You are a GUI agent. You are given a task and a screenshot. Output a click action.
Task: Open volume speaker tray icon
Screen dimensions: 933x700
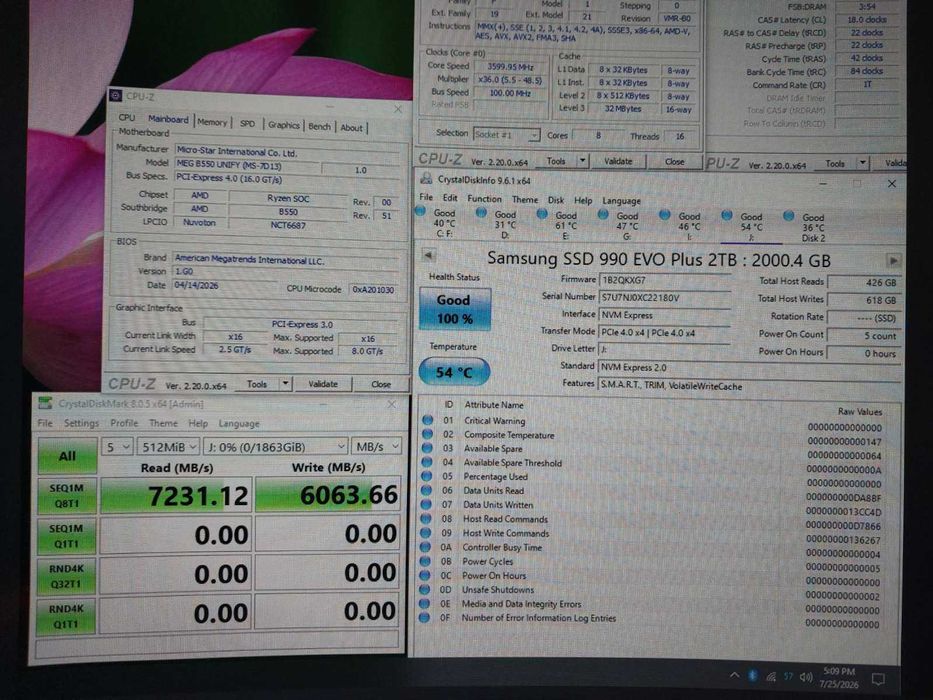806,677
